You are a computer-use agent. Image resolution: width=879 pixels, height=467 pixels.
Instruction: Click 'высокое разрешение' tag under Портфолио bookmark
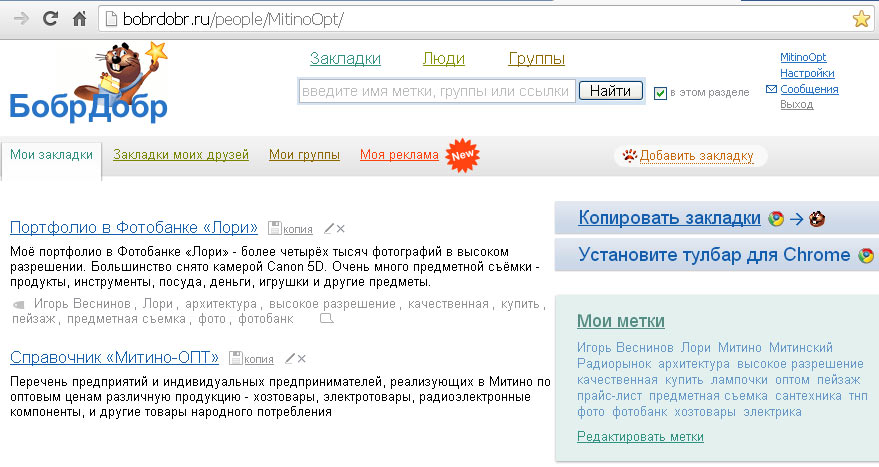coord(332,304)
